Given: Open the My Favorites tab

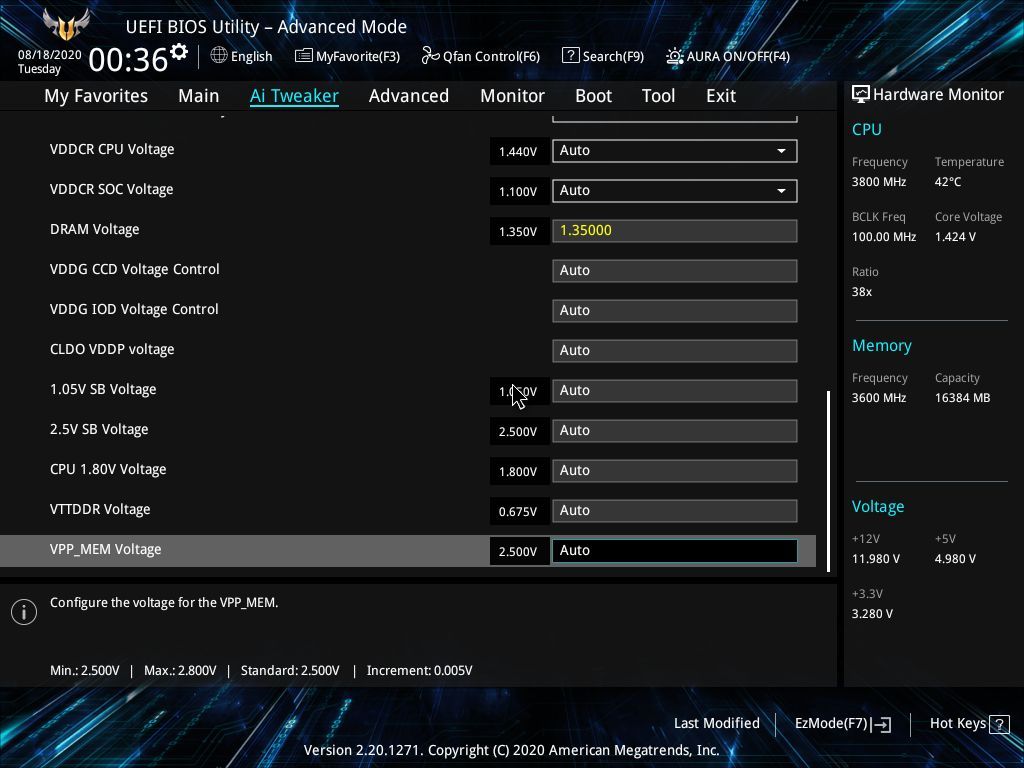Looking at the screenshot, I should [96, 96].
